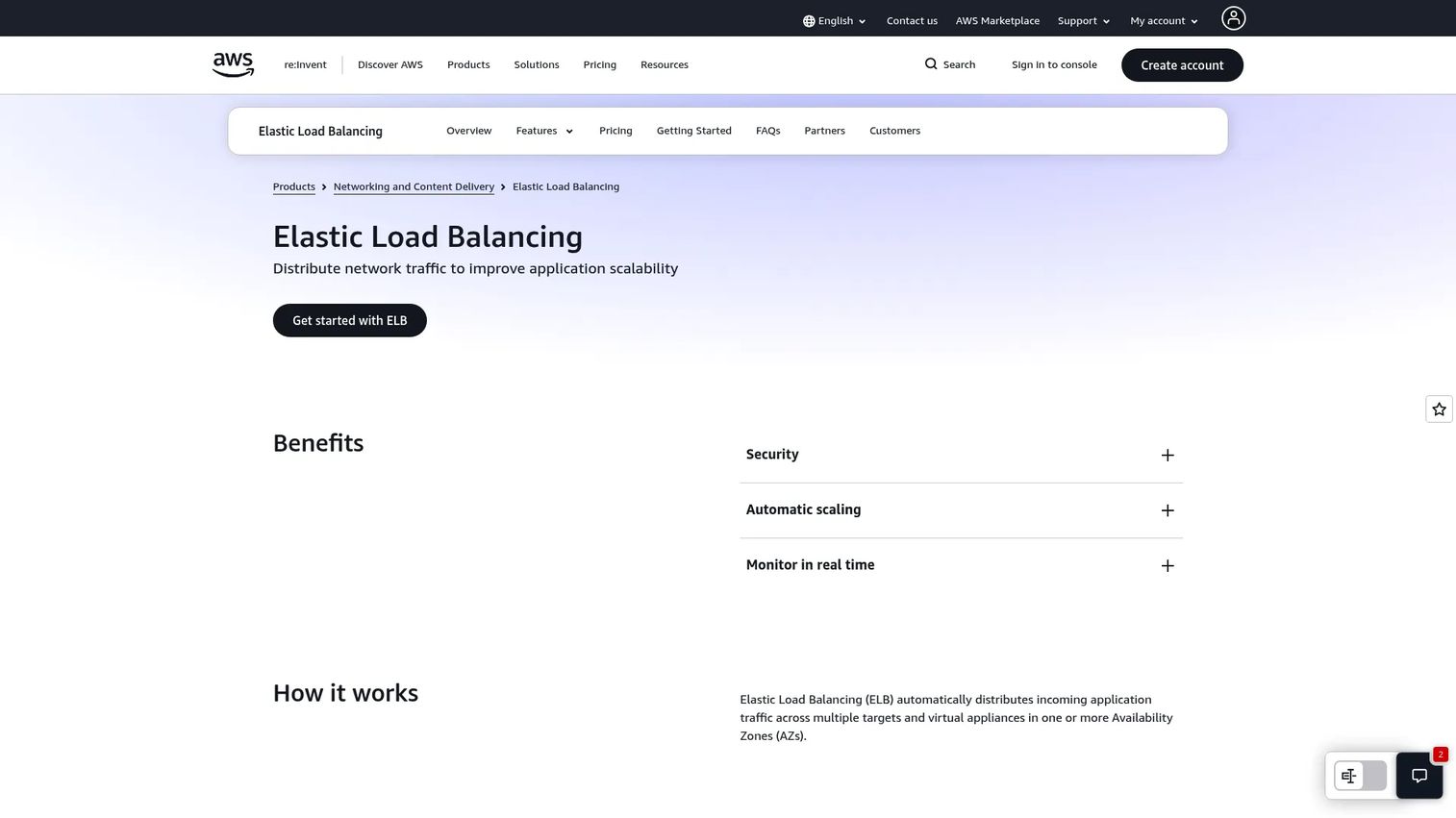Open the English language dropdown
Screen dimensions: 1456x818
pos(835,21)
